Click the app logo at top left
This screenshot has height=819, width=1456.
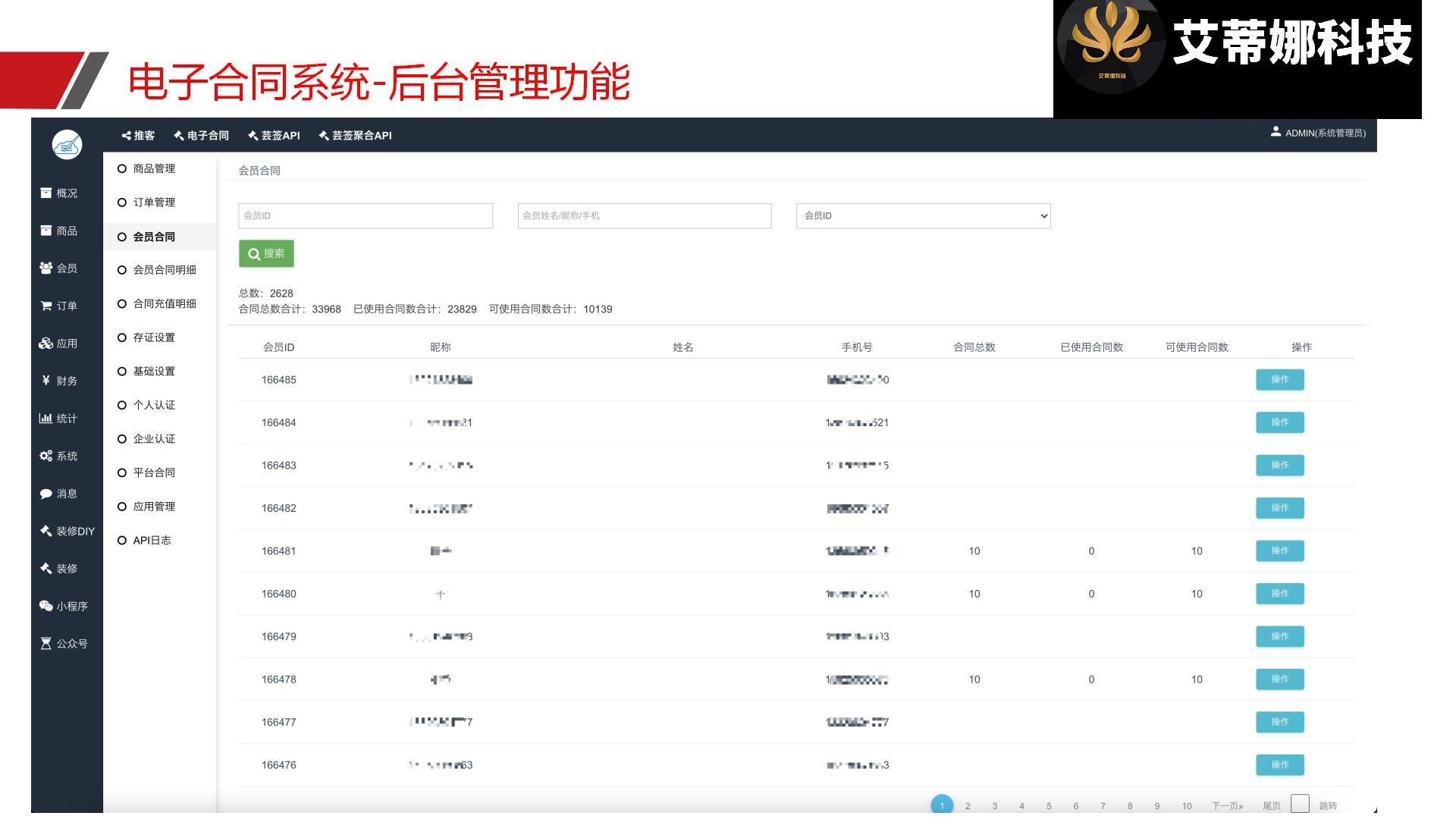(x=67, y=144)
